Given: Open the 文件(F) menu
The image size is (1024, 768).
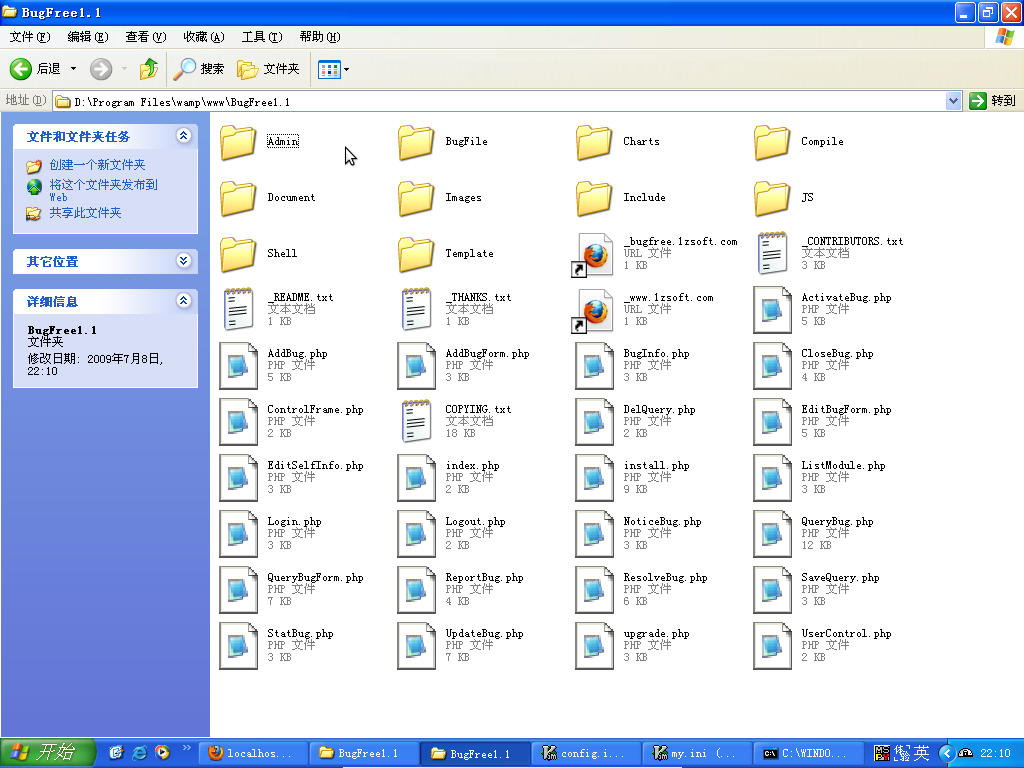Looking at the screenshot, I should (x=29, y=37).
